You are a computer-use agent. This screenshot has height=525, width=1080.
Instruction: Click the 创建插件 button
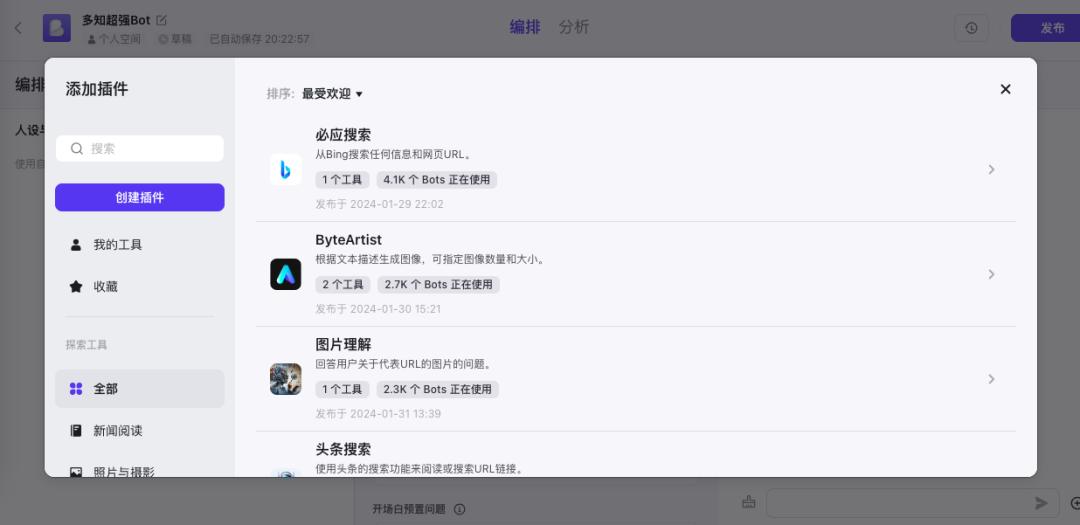tap(140, 197)
